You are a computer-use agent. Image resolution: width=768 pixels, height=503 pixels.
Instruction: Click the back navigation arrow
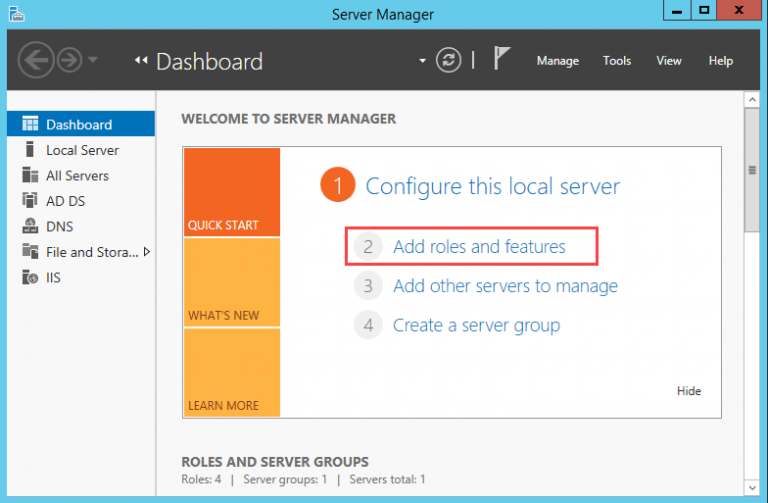36,60
